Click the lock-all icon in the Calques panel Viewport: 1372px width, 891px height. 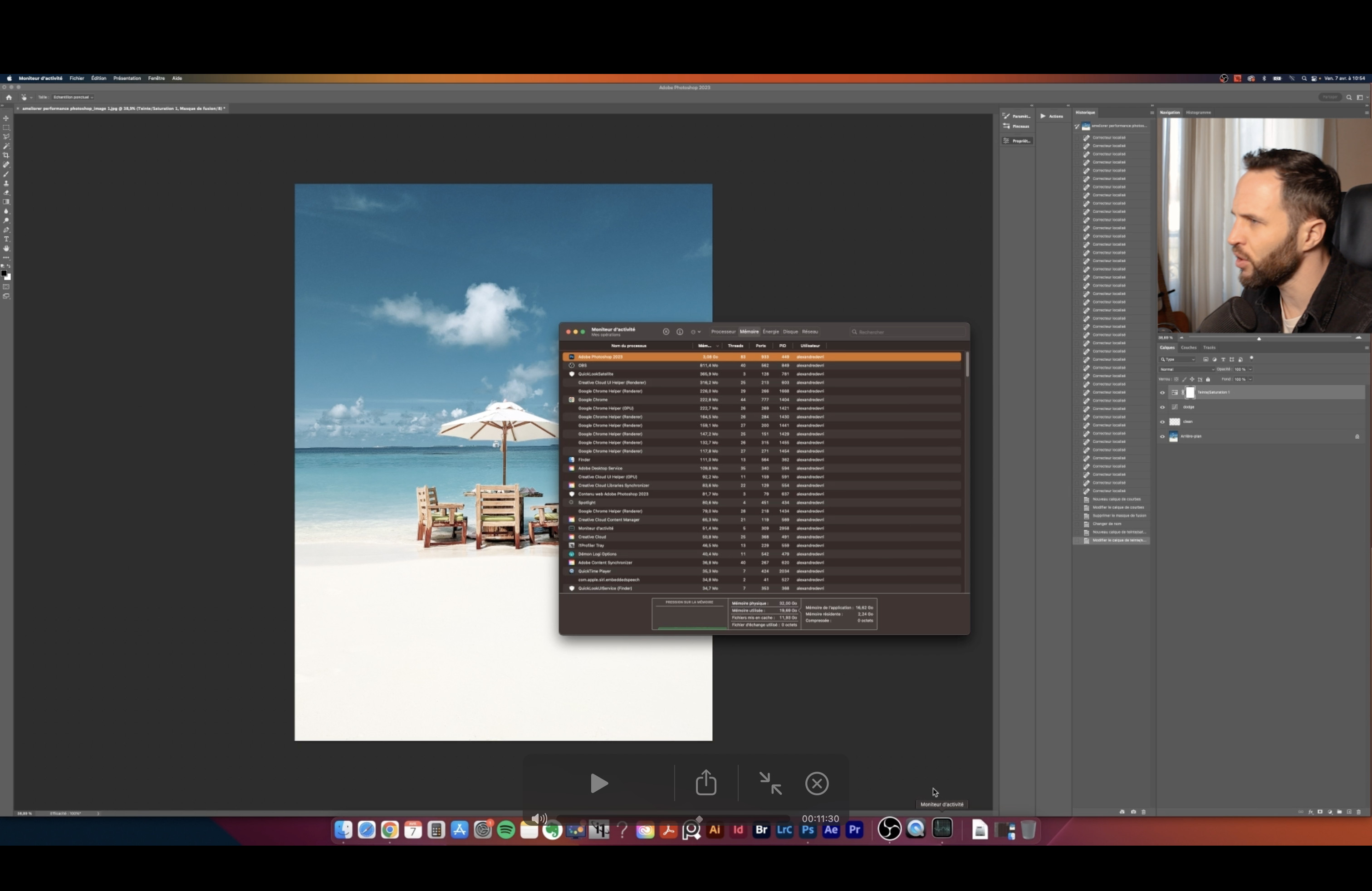(1208, 379)
